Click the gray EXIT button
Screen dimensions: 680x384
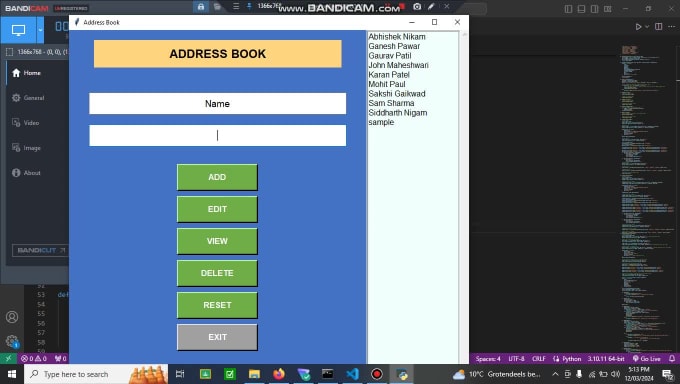(x=217, y=337)
